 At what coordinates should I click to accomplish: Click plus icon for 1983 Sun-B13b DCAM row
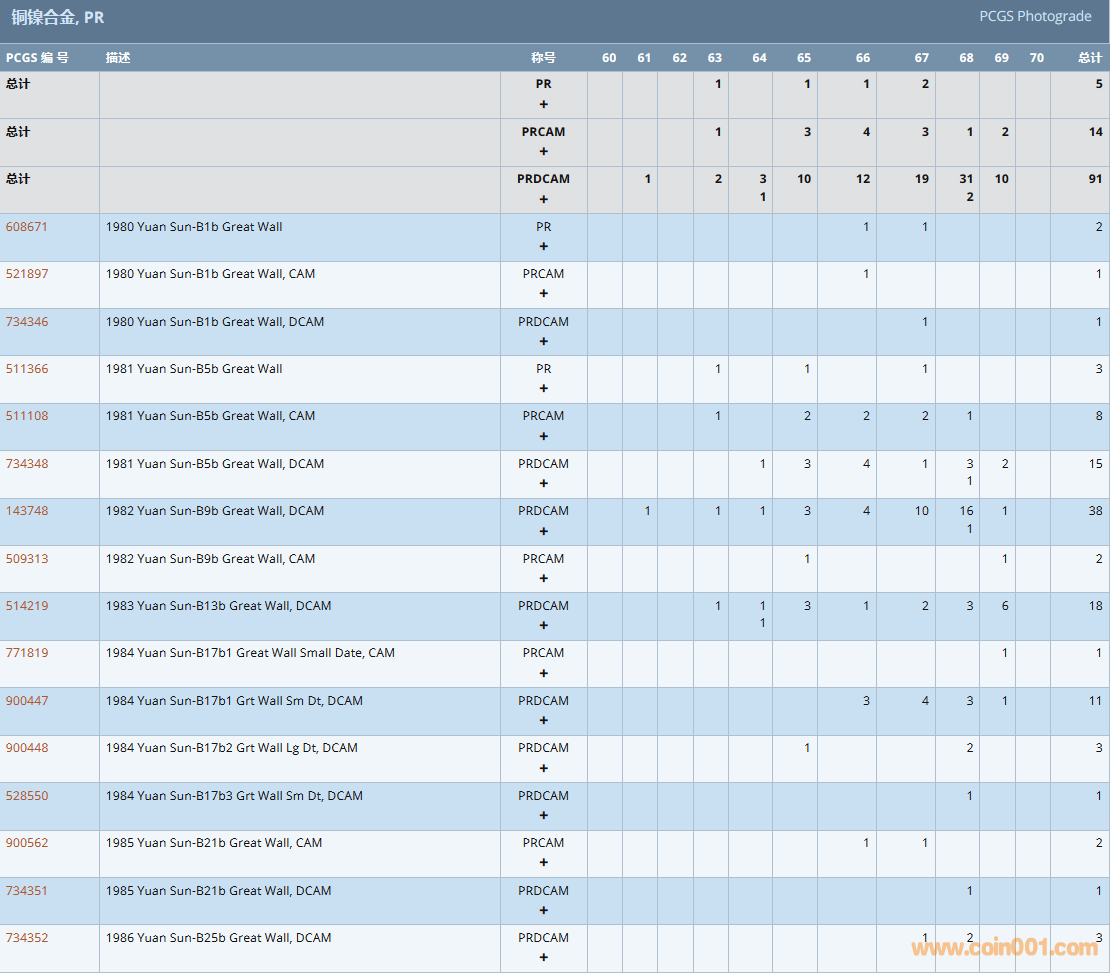(544, 626)
